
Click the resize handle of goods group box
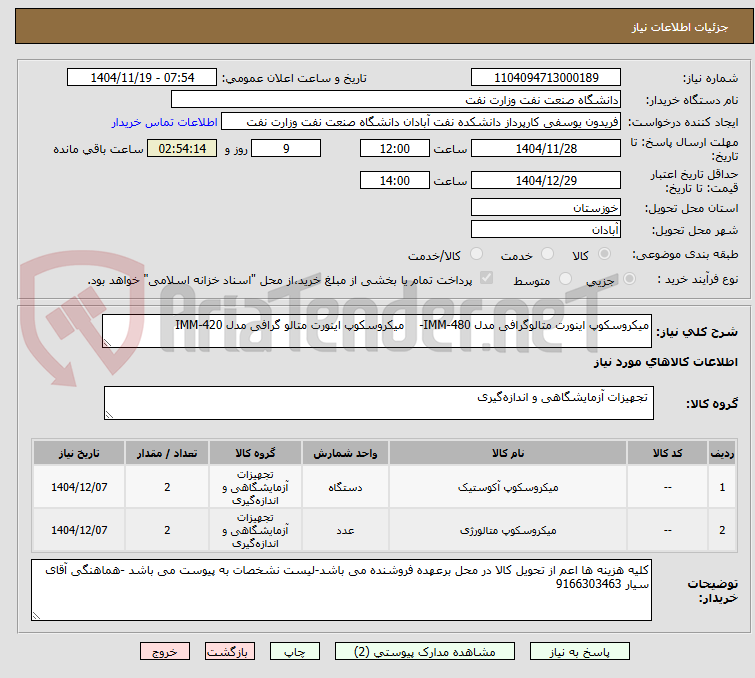[109, 415]
